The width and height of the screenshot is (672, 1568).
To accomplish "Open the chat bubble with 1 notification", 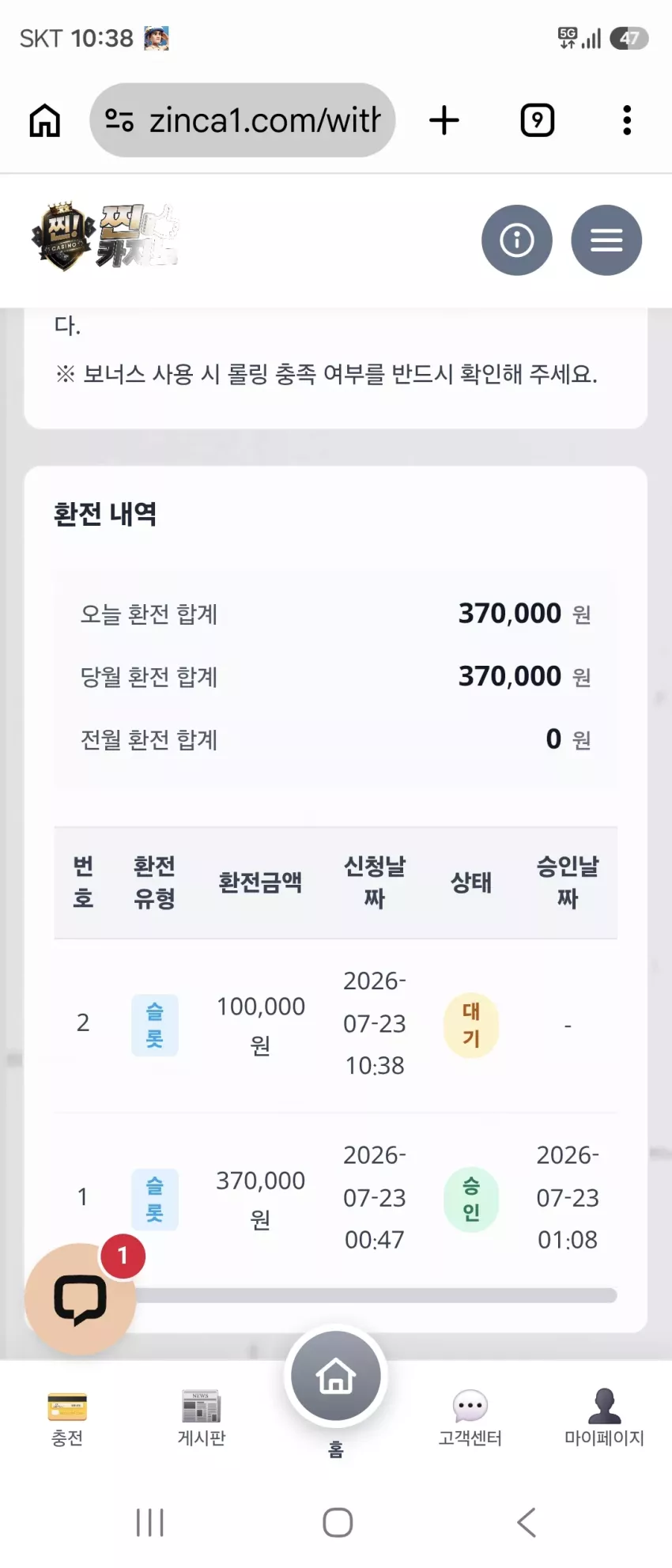I will [81, 1299].
